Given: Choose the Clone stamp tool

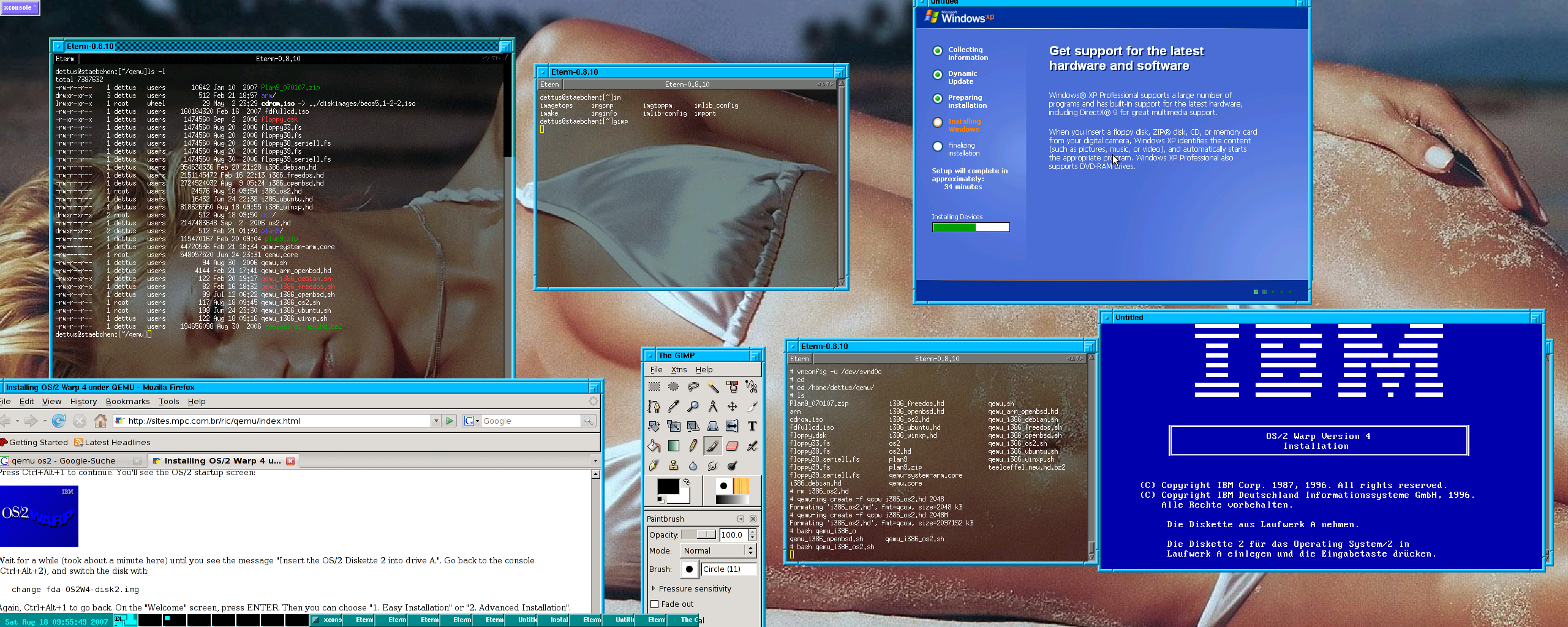Looking at the screenshot, I should pyautogui.click(x=674, y=465).
